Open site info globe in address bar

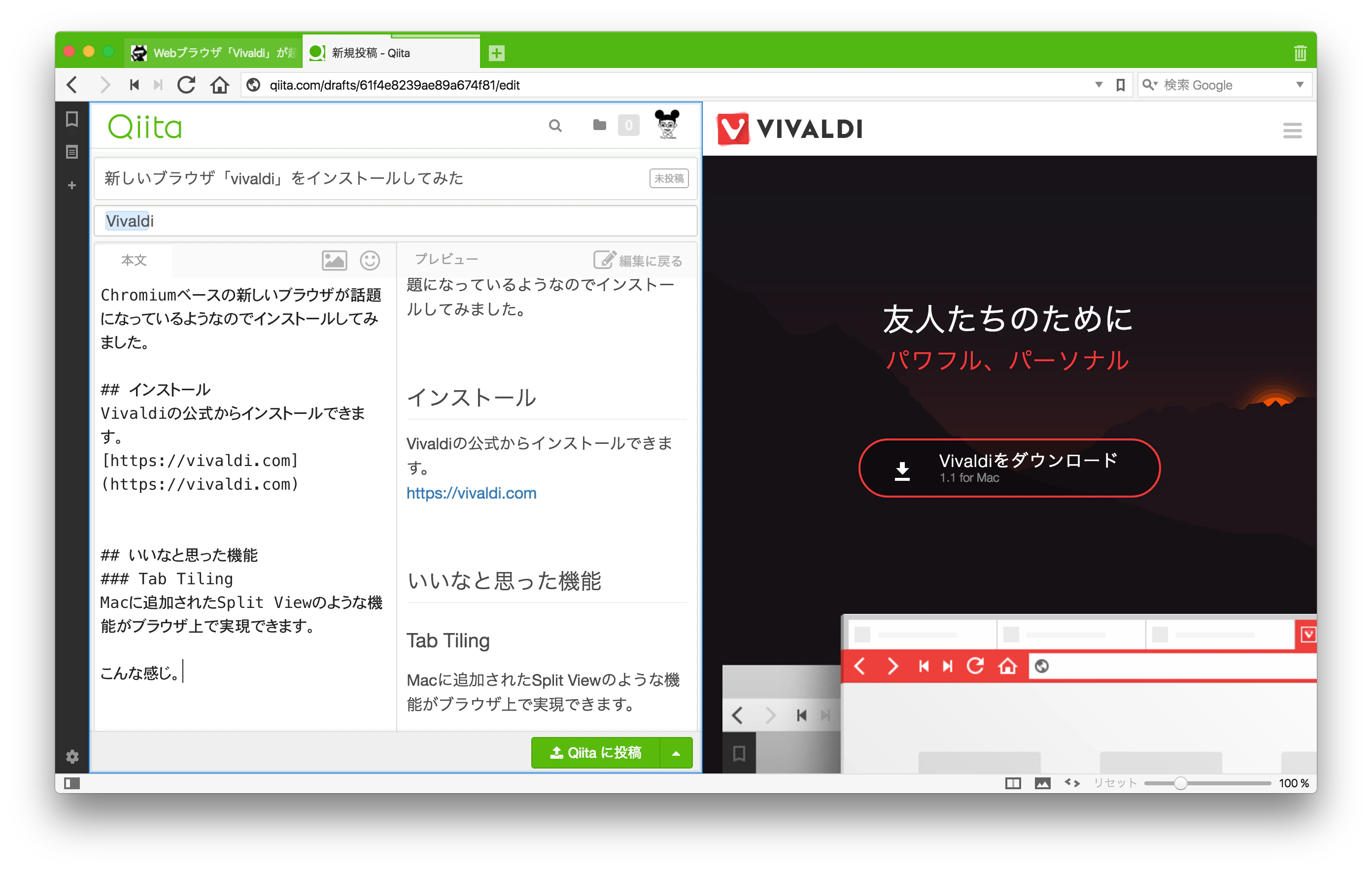pos(253,85)
